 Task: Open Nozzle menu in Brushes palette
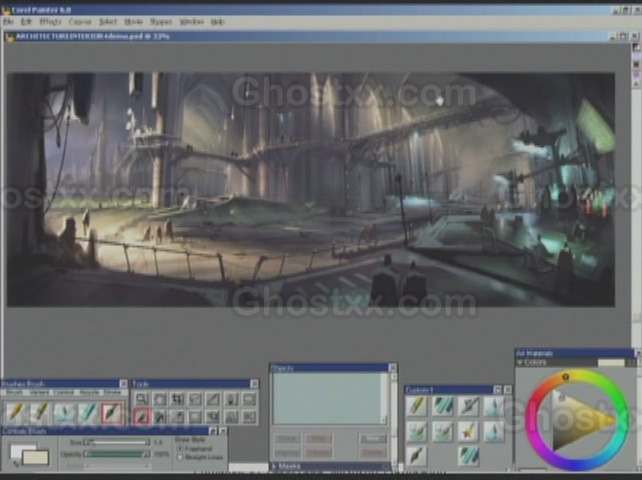point(89,392)
